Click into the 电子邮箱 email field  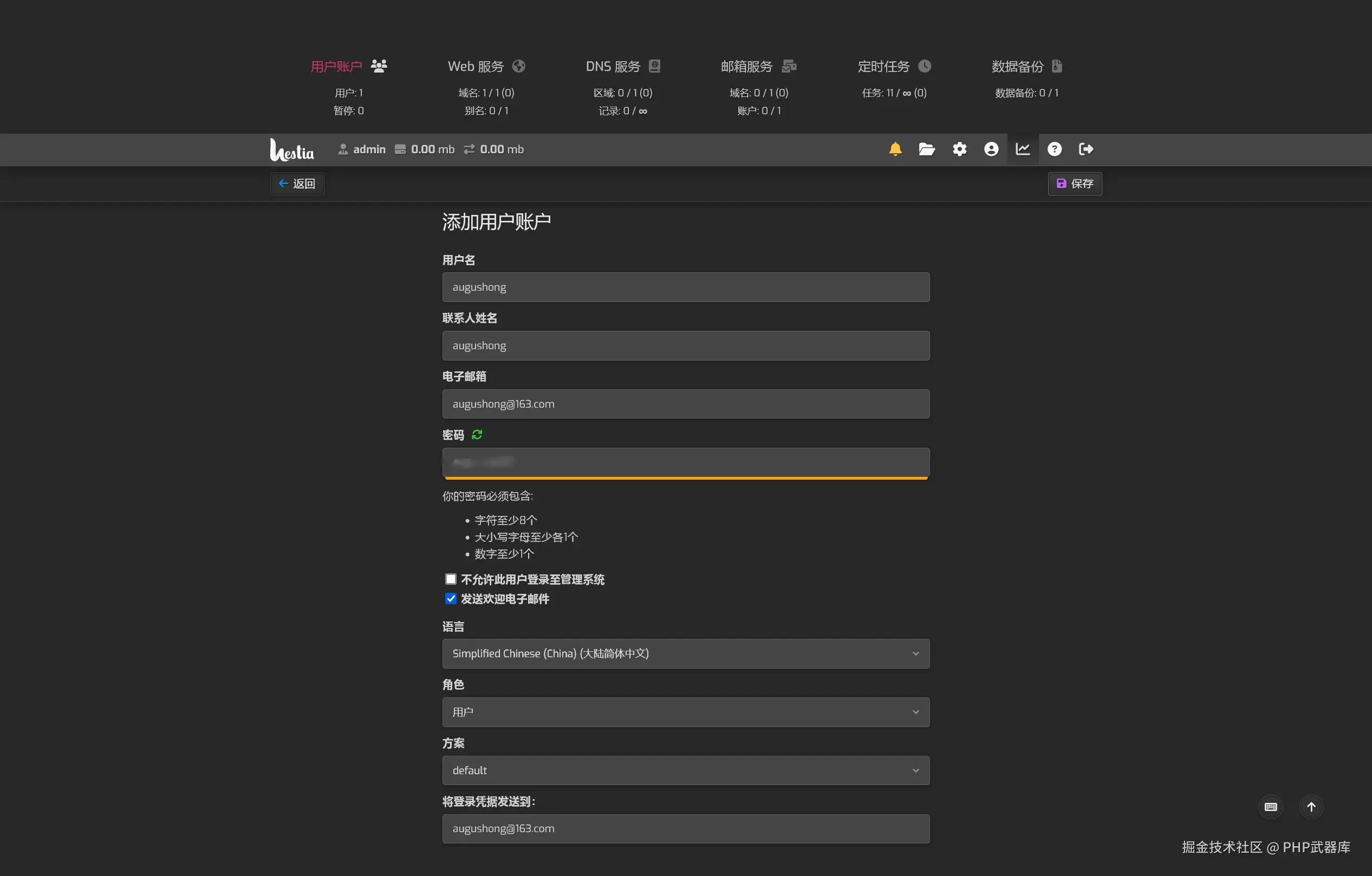click(x=685, y=404)
